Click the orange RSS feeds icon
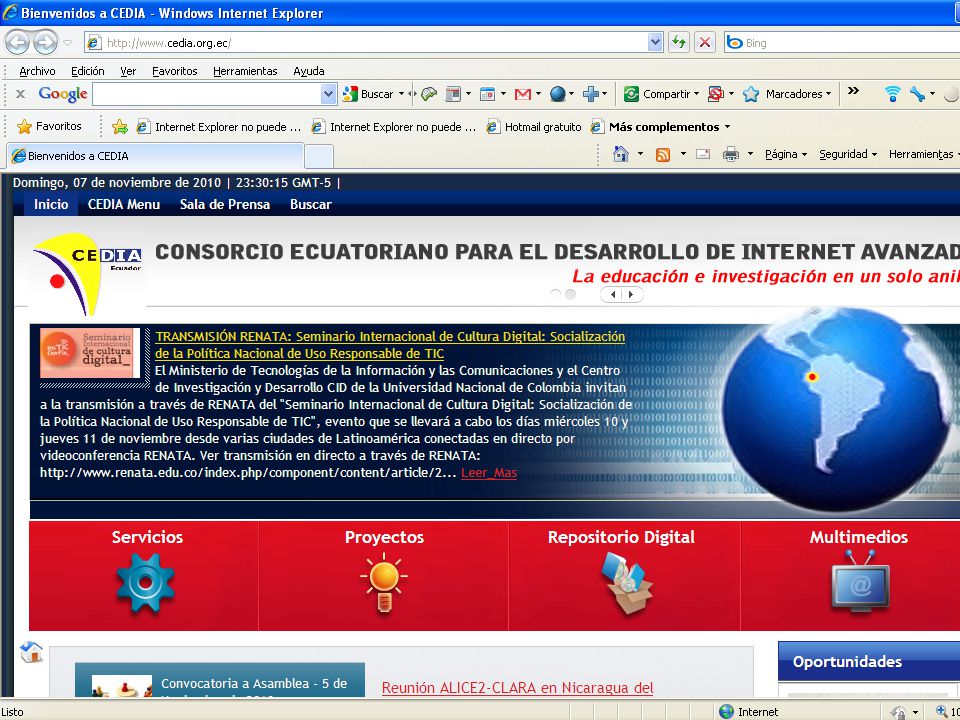This screenshot has width=960, height=720. click(x=662, y=154)
